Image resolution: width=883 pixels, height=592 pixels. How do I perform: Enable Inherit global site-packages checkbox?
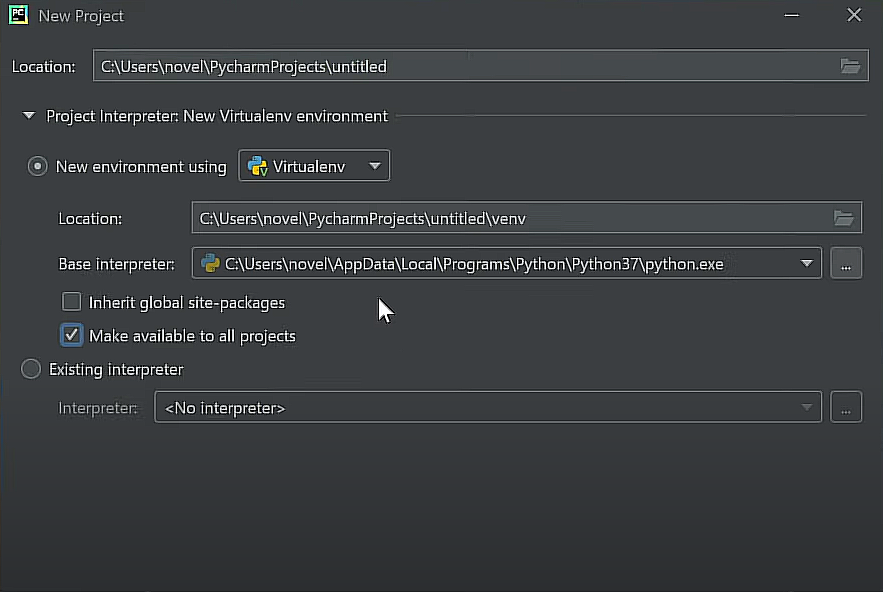click(x=72, y=302)
